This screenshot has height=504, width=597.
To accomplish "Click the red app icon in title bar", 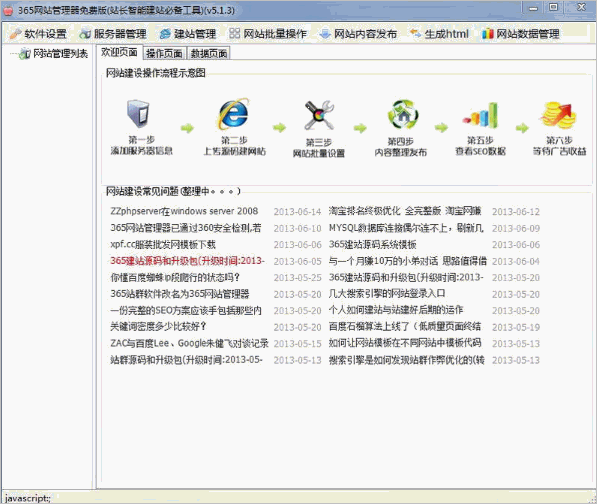I will click(x=8, y=10).
